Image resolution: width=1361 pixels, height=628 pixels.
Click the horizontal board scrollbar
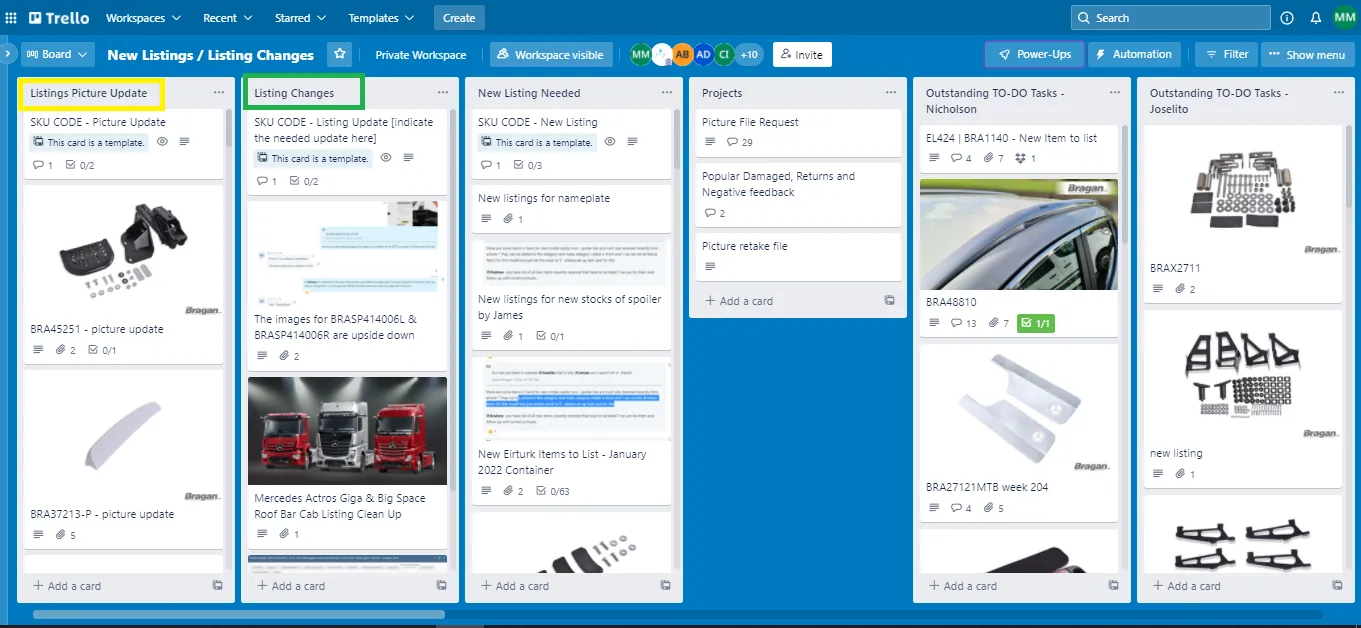(x=238, y=615)
